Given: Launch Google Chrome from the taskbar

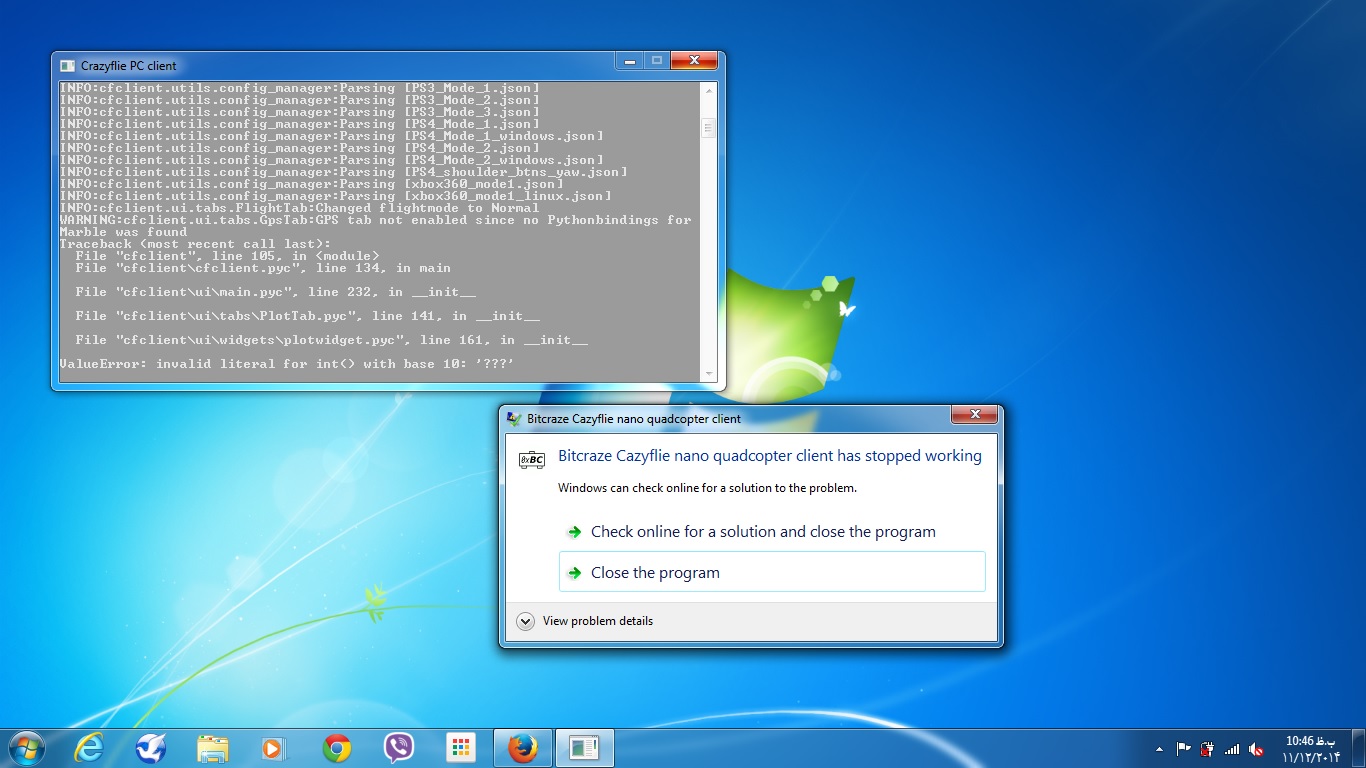Looking at the screenshot, I should [337, 748].
